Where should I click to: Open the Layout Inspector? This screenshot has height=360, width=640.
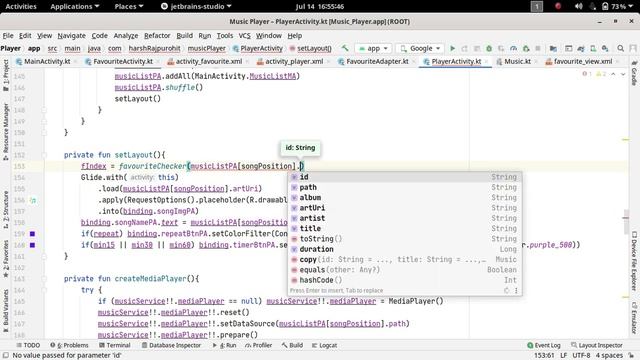point(596,345)
